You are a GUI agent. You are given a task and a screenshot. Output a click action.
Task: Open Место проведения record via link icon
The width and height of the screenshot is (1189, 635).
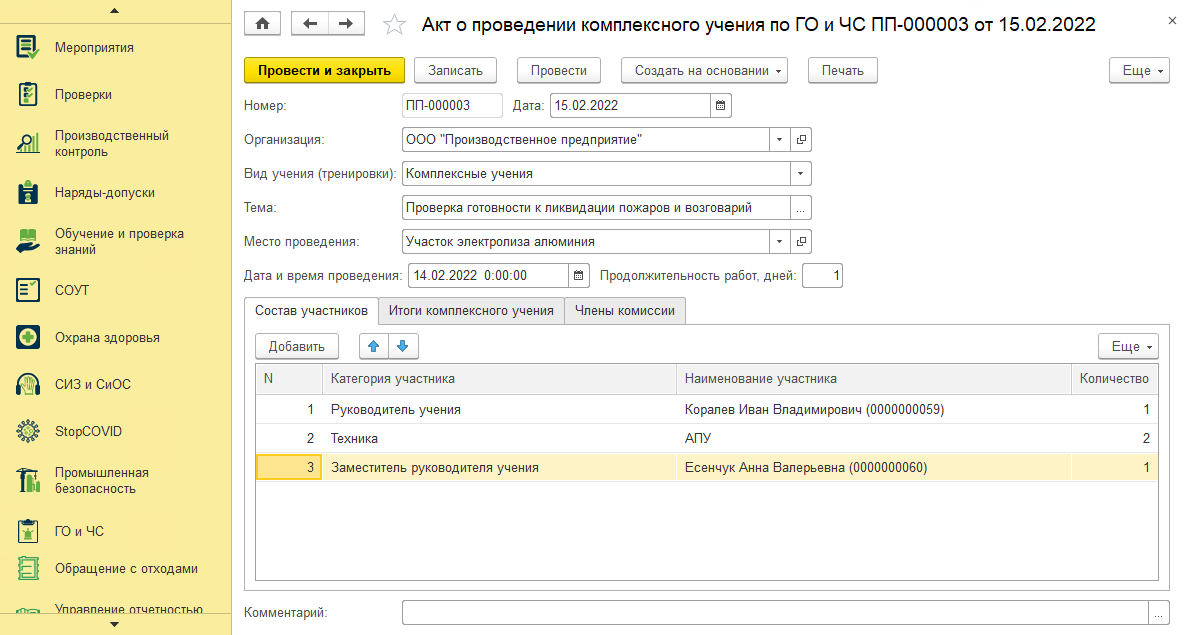pos(801,242)
